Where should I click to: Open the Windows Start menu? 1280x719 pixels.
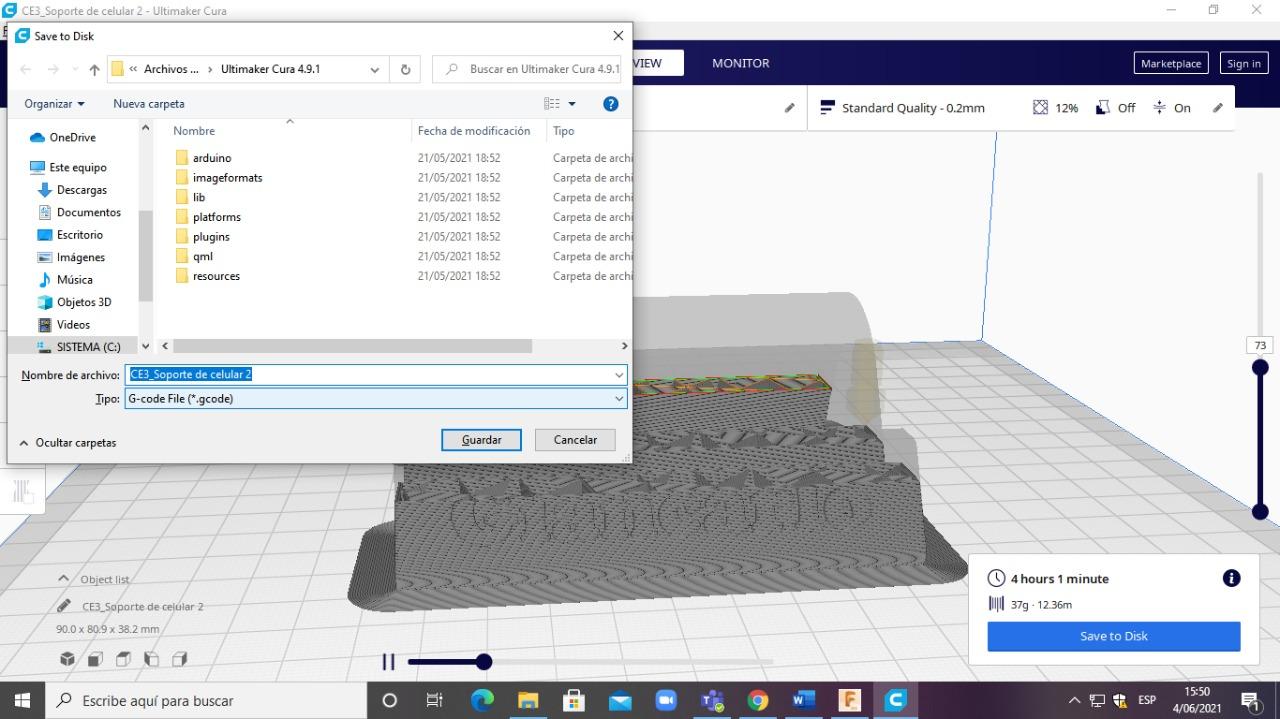[x=22, y=700]
